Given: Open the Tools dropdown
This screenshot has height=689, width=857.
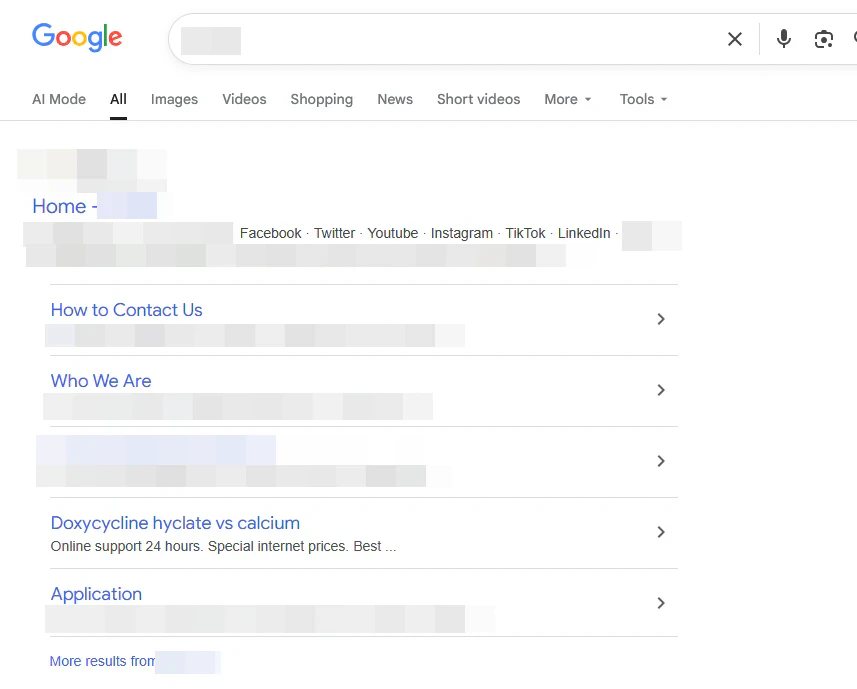Looking at the screenshot, I should (x=643, y=99).
